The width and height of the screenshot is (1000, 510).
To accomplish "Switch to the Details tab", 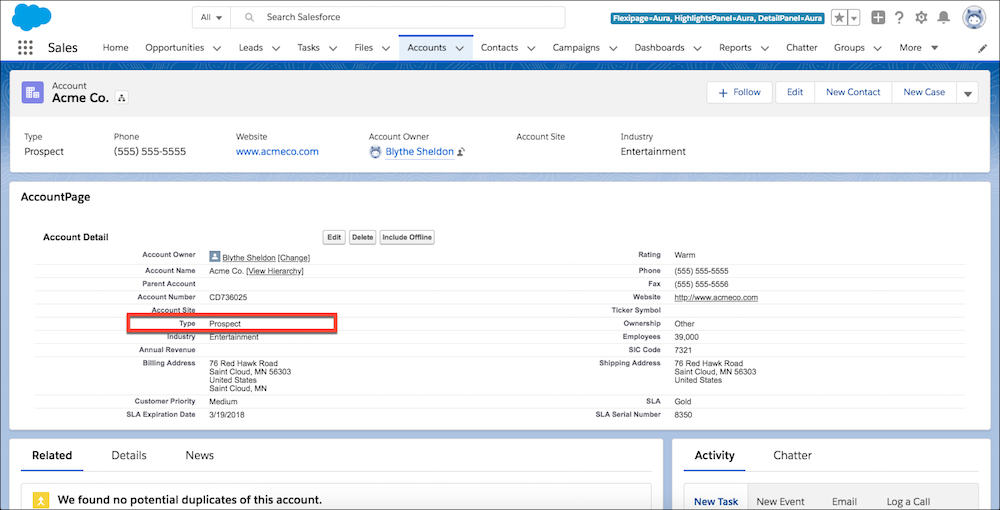I will coord(129,455).
